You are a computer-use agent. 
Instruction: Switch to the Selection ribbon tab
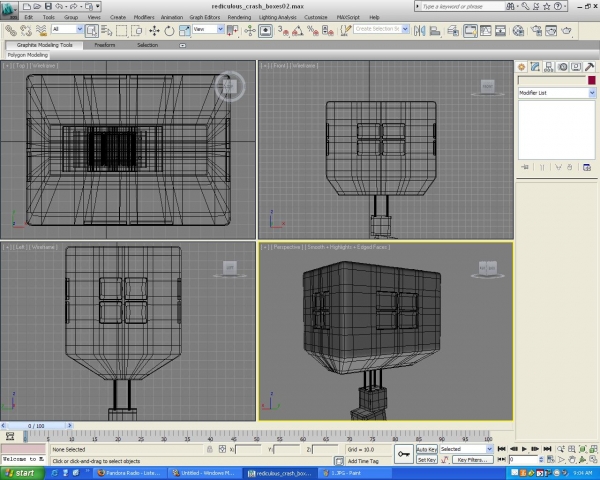(x=148, y=45)
